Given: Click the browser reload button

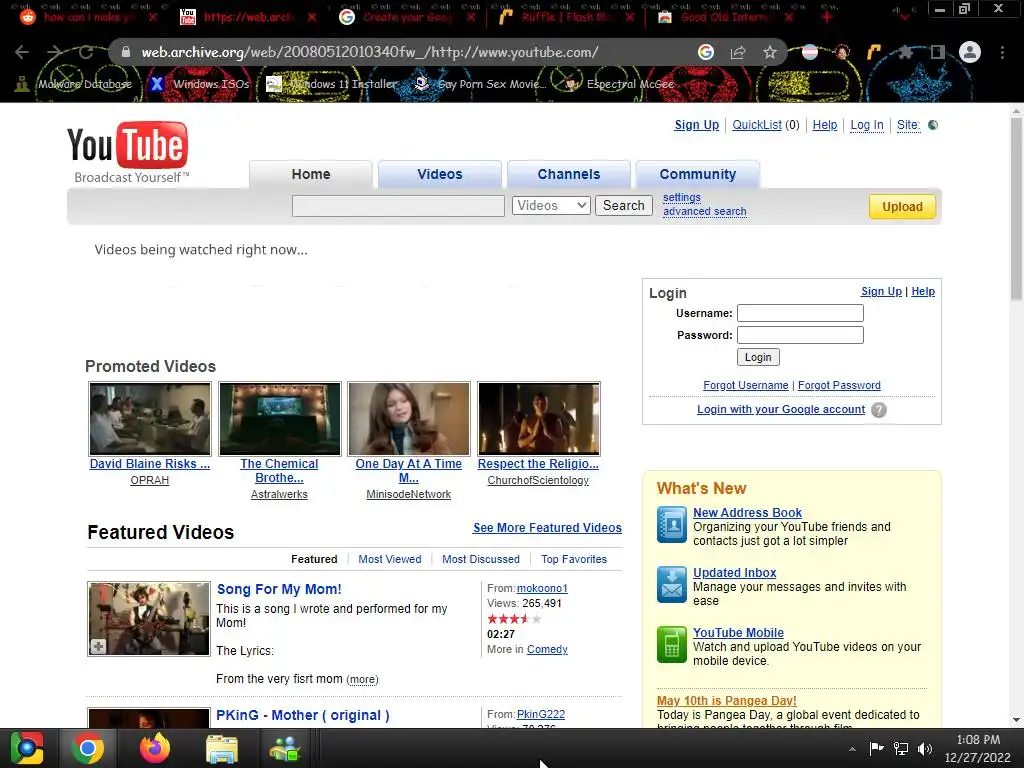Looking at the screenshot, I should [86, 52].
